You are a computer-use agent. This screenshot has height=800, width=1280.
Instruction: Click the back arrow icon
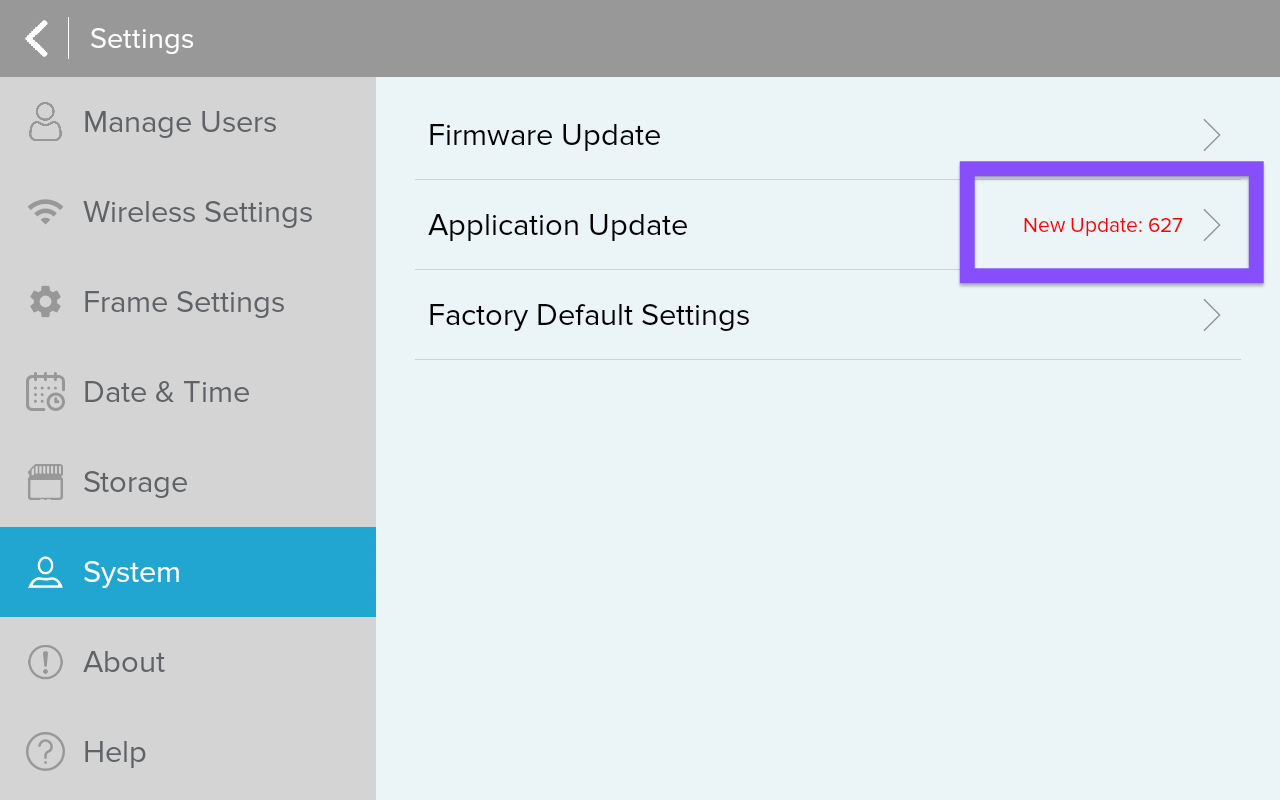[x=37, y=39]
